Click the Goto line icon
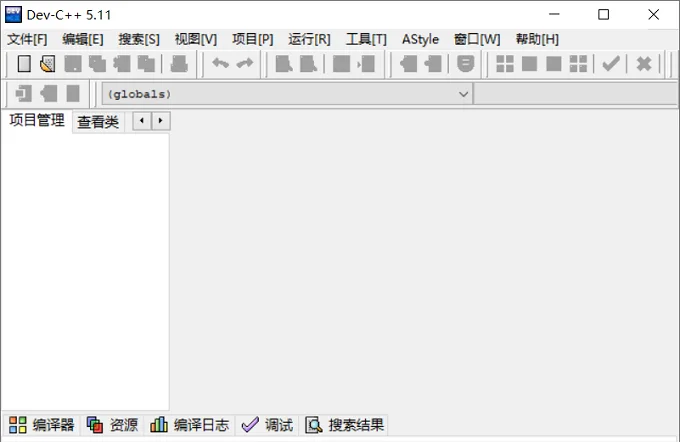Screen dimensions: 680x442 366,64
